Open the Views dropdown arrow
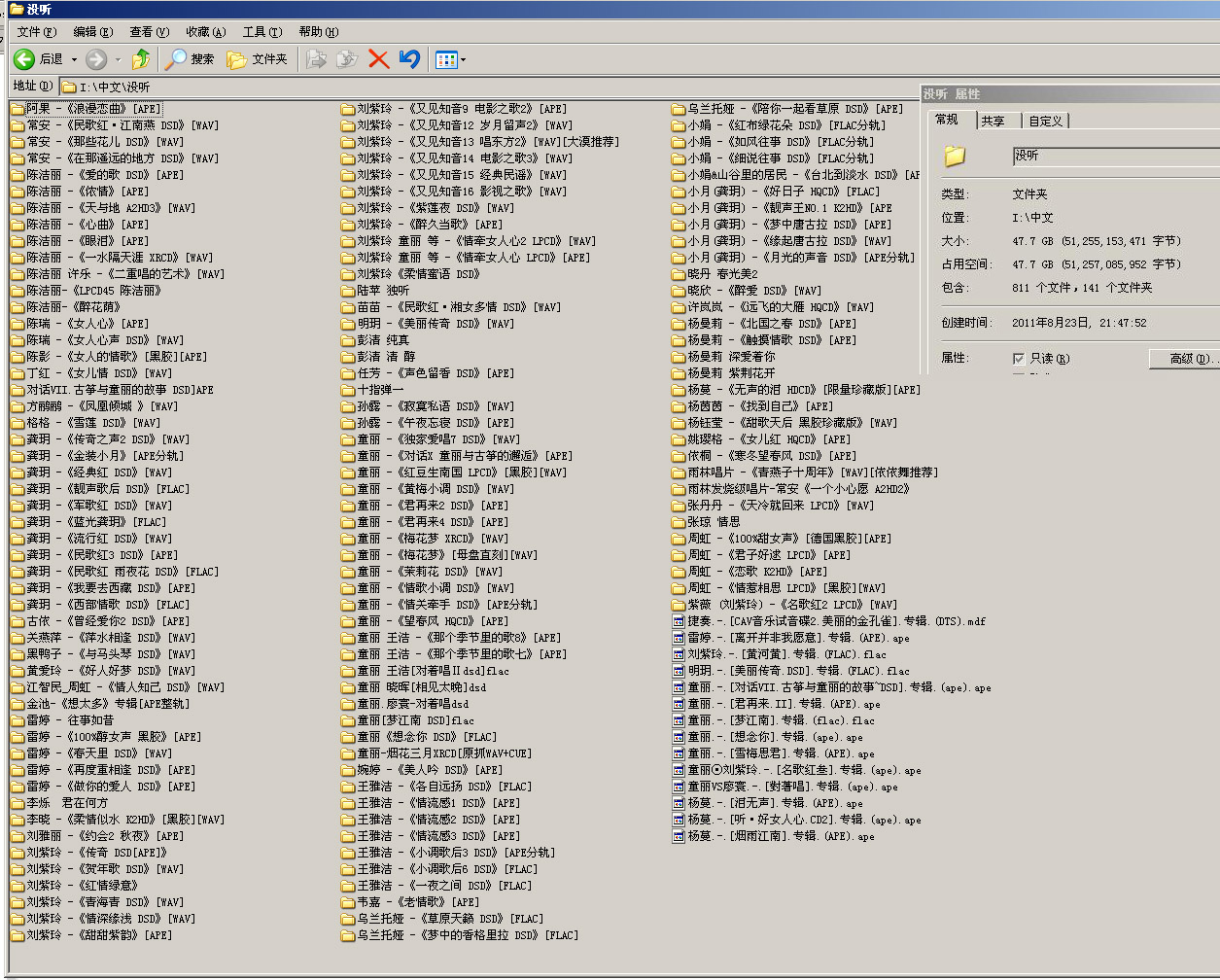1220x980 pixels. 463,60
